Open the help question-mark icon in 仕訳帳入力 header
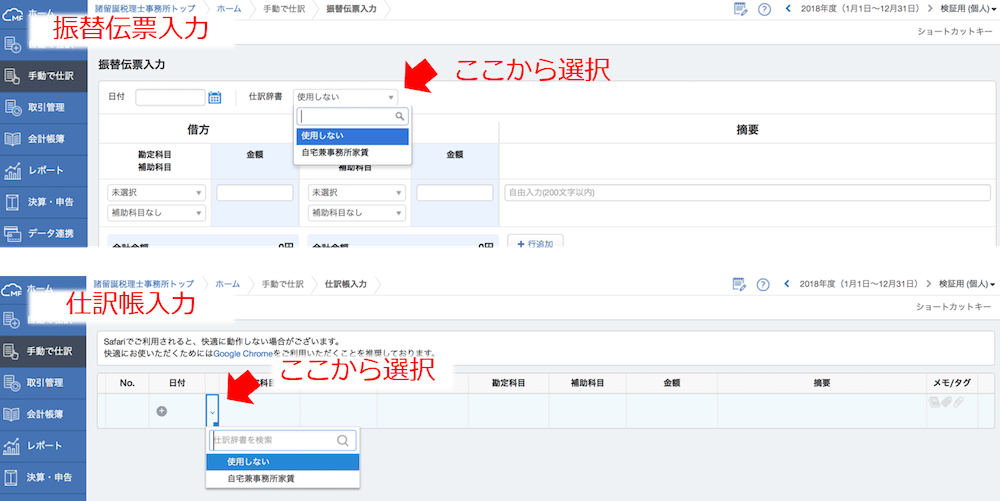1000x501 pixels. (763, 285)
